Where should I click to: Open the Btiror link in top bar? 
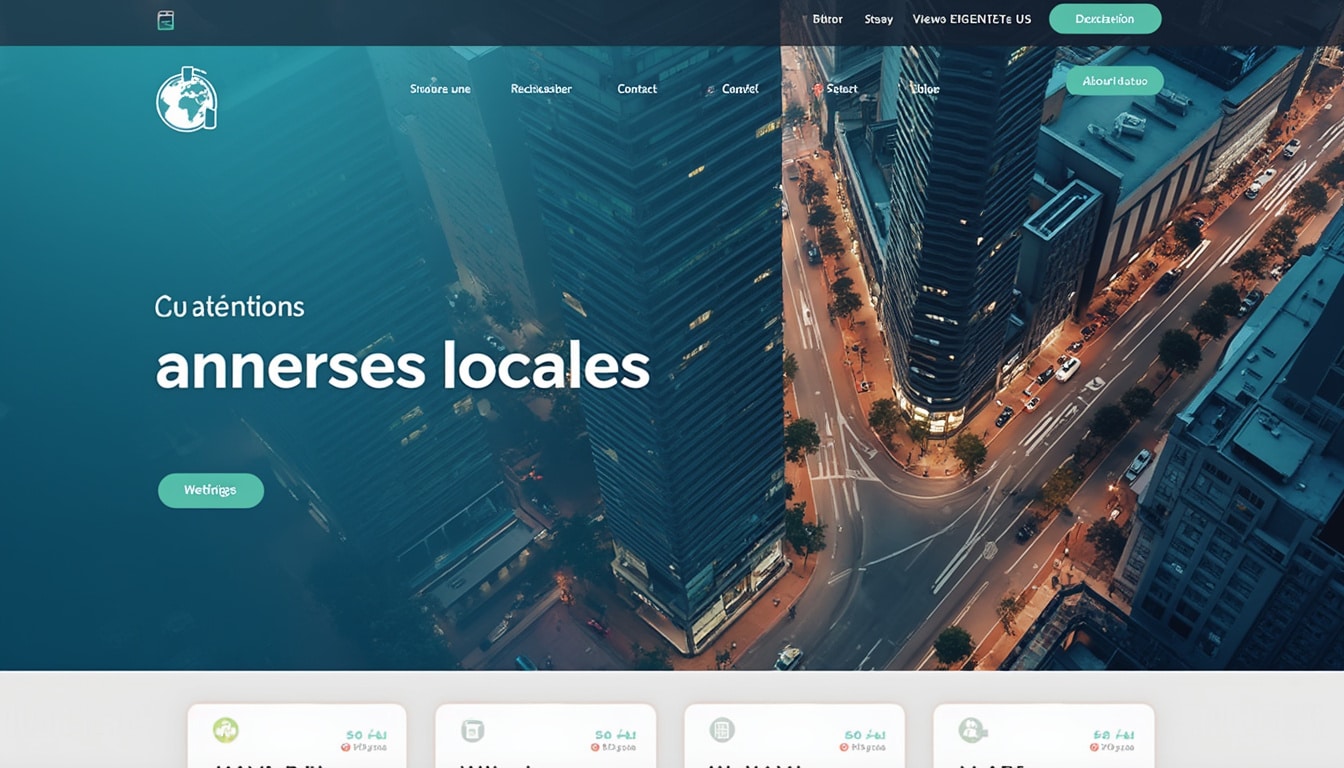[x=828, y=19]
